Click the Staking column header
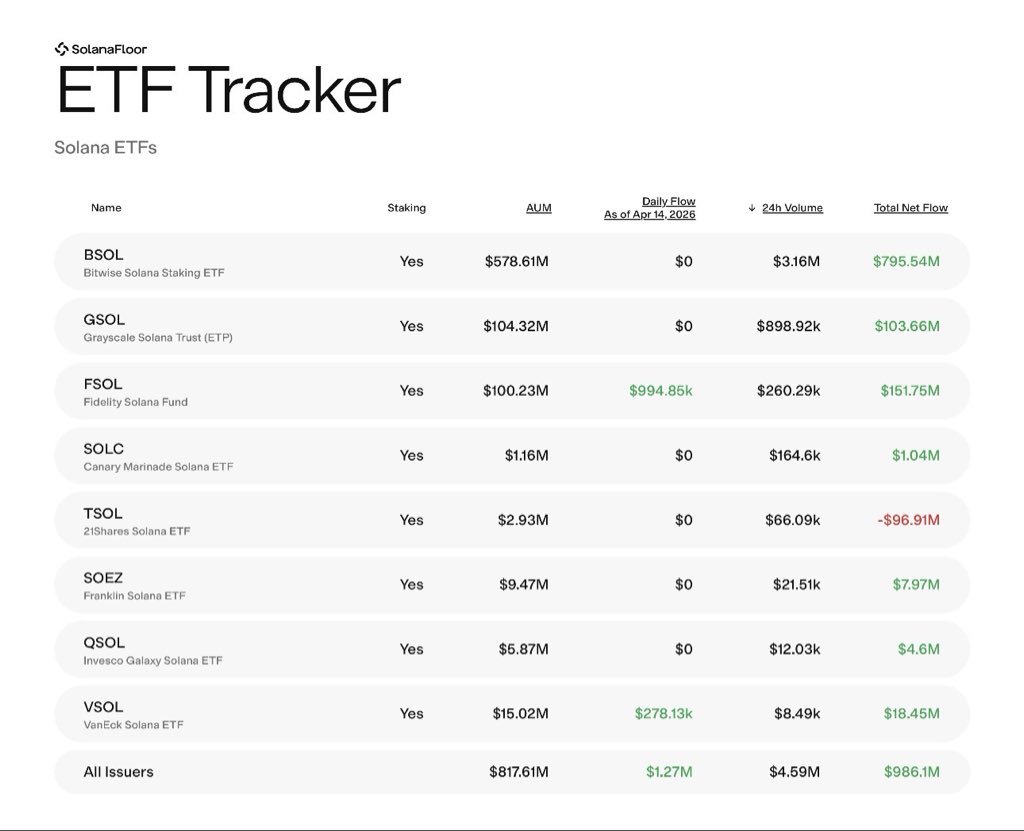 tap(406, 208)
